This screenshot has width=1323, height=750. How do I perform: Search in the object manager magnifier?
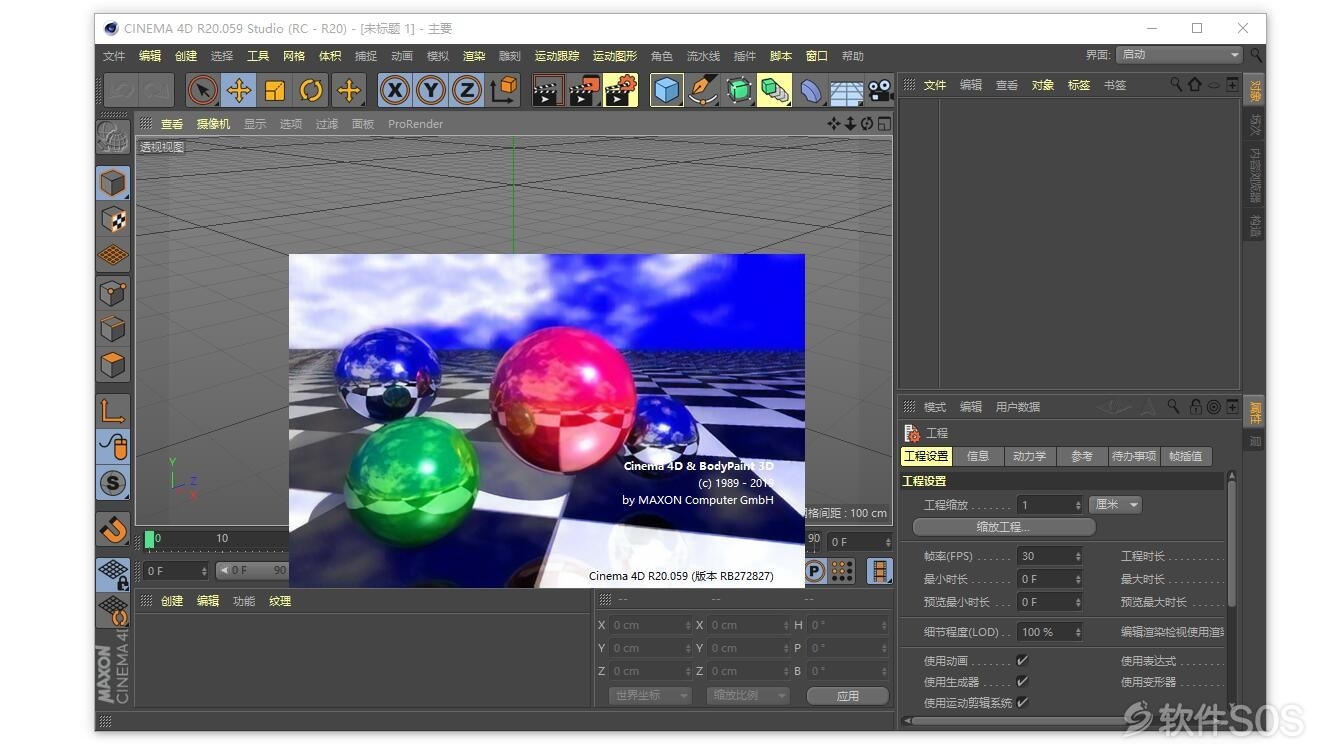(x=1176, y=85)
